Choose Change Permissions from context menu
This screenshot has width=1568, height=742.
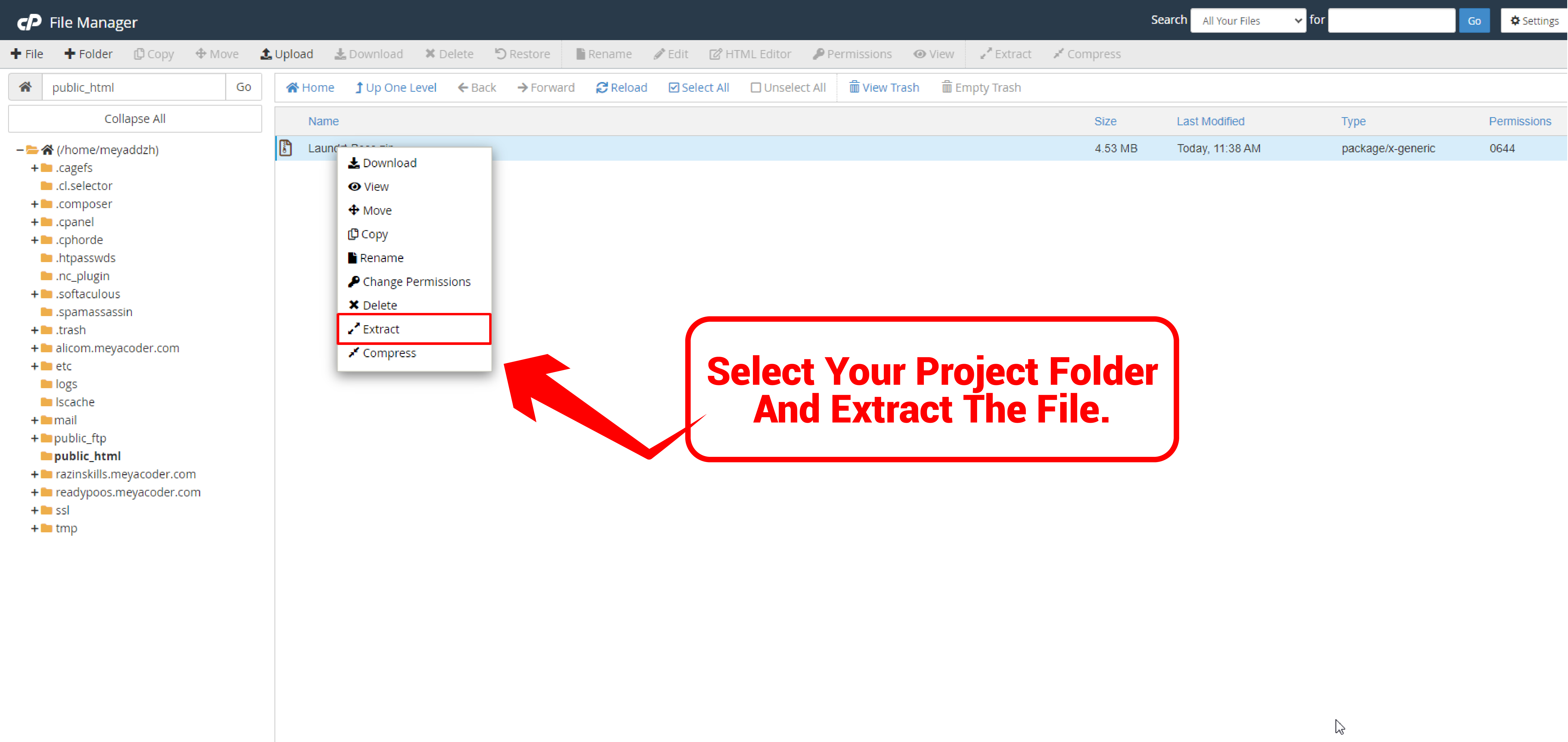(x=414, y=282)
